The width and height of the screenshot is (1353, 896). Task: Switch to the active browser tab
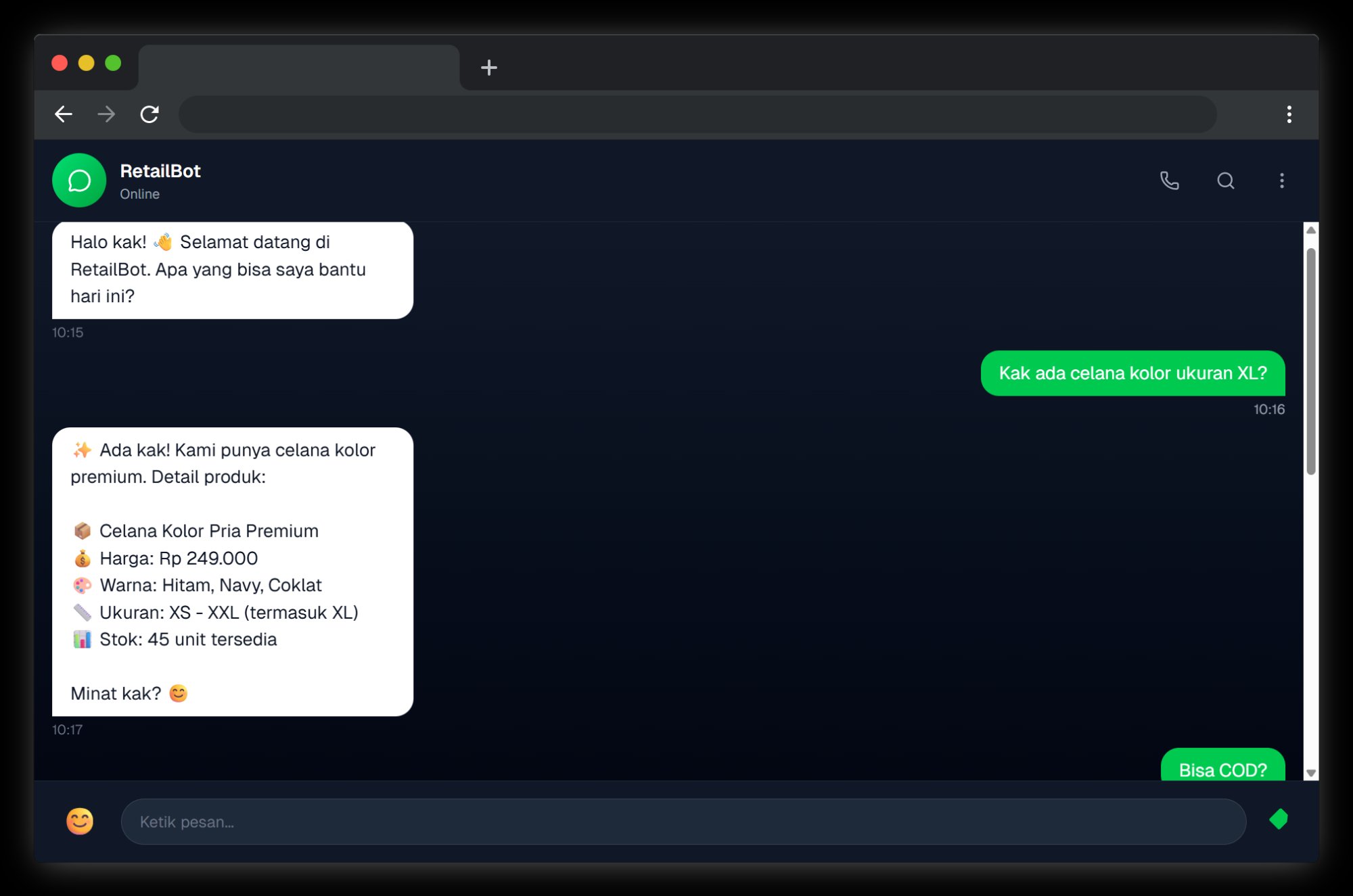tap(298, 67)
